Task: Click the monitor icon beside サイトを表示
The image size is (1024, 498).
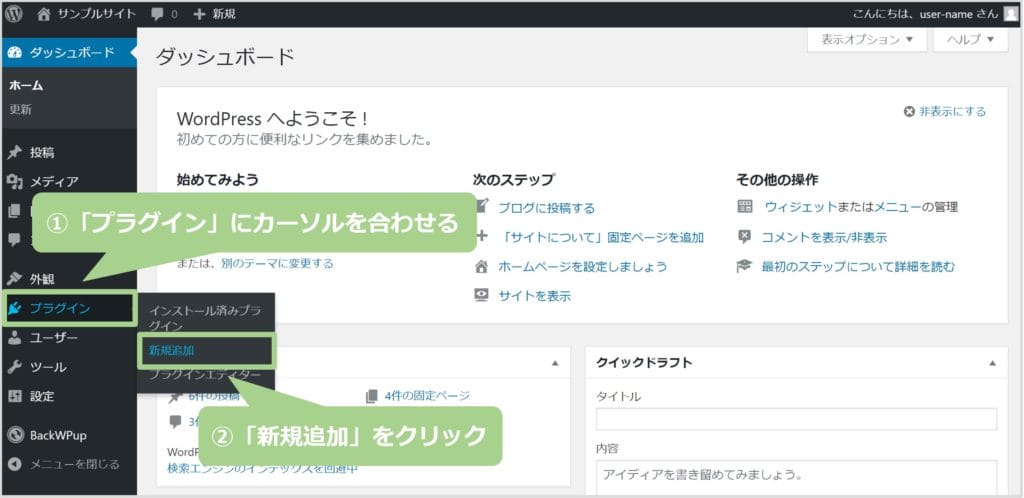Action: [x=481, y=295]
